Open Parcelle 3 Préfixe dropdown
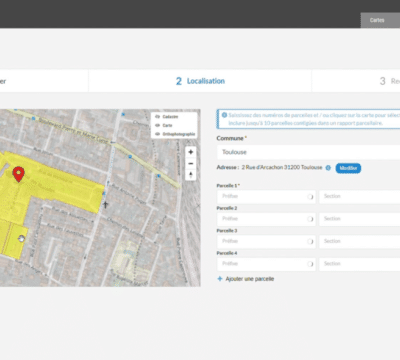The image size is (400, 360). tap(266, 241)
